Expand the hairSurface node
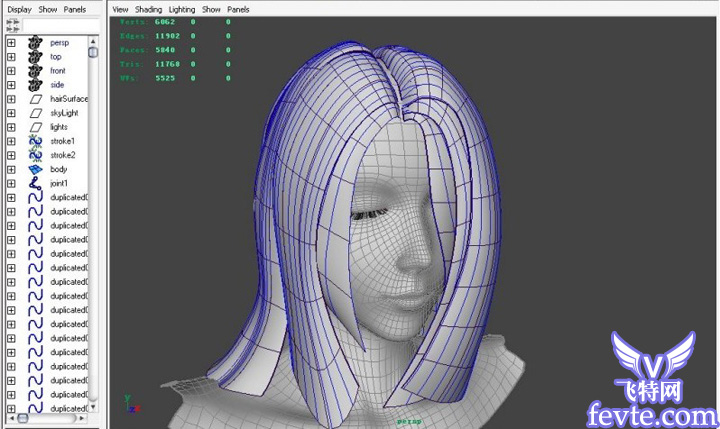Screen dimensions: 720x429 point(11,99)
